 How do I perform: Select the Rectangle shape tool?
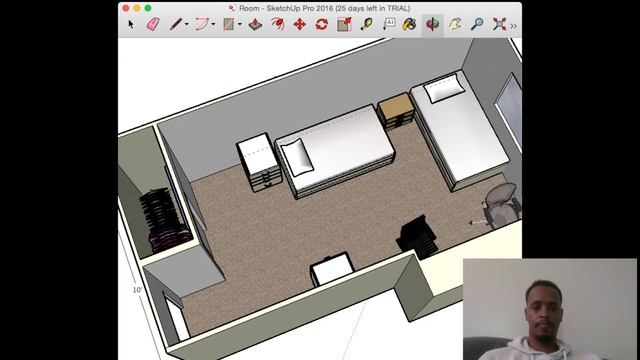[x=229, y=24]
